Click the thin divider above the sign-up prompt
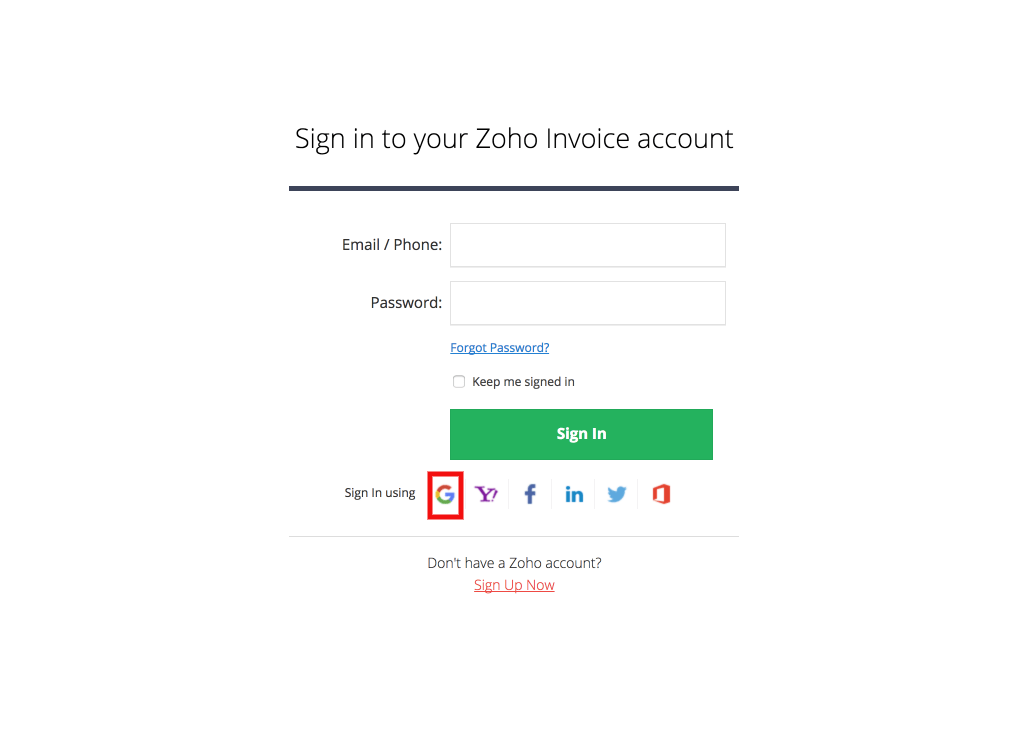The image size is (1017, 748). point(514,537)
